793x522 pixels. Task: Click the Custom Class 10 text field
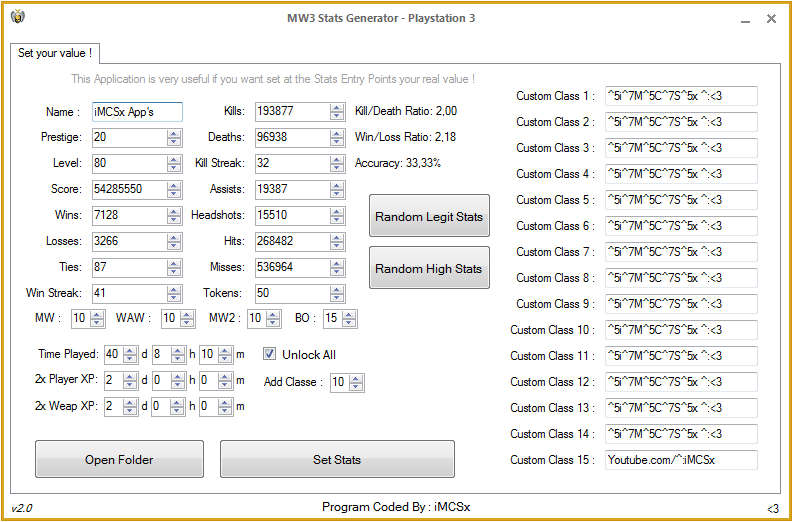pos(681,330)
